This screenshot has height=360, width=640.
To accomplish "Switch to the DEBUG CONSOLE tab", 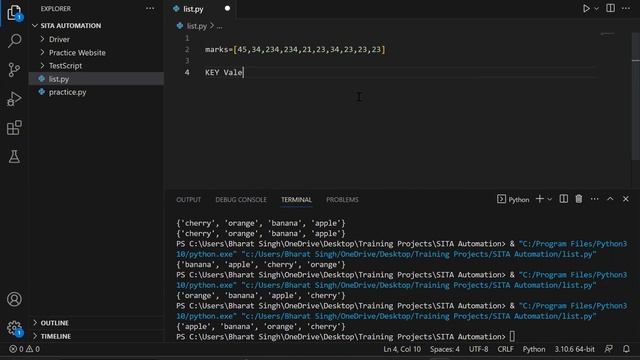I will [241, 200].
